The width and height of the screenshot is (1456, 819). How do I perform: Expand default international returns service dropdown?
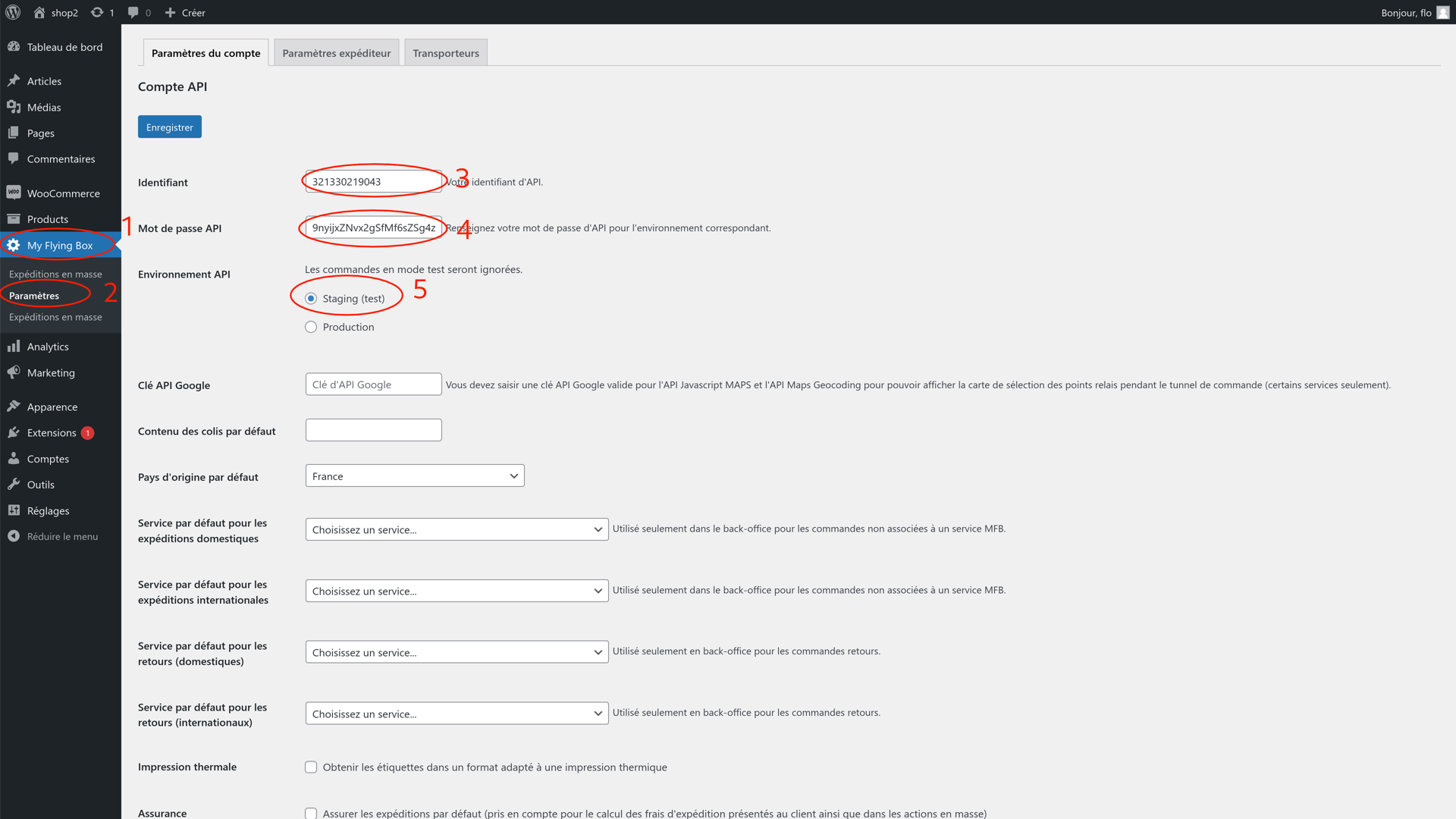[457, 714]
